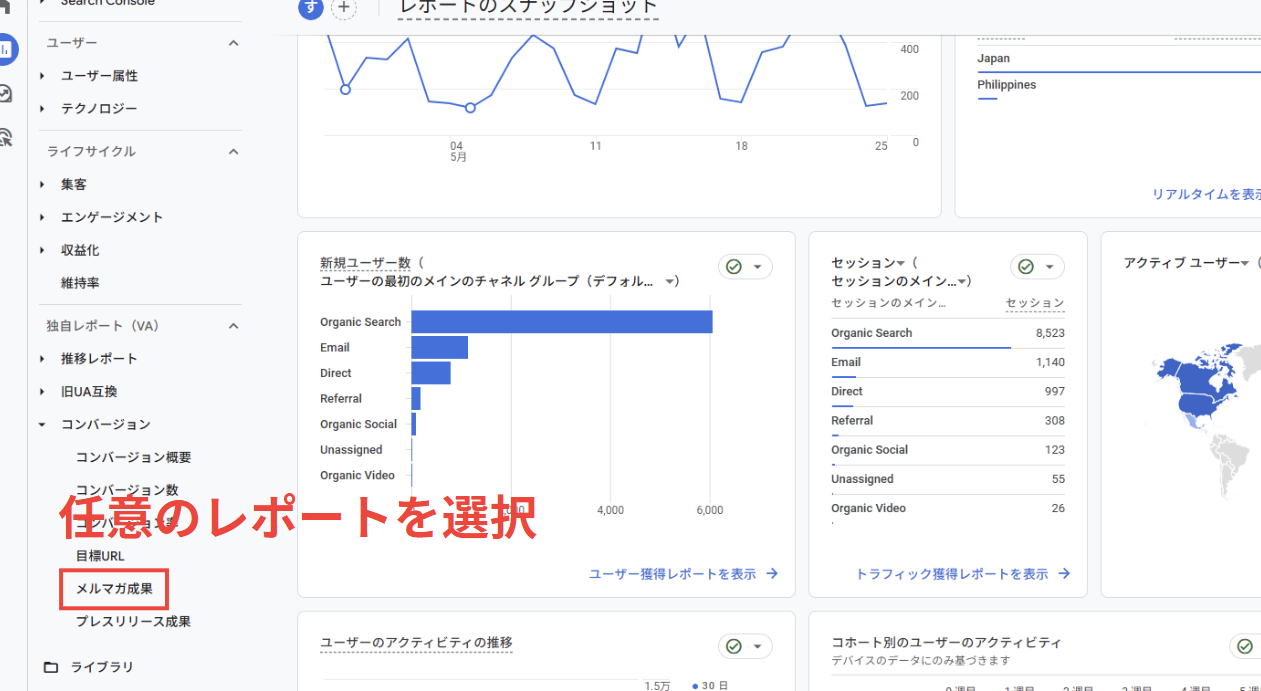Open the 目標URL report
1261x691 pixels.
point(100,555)
